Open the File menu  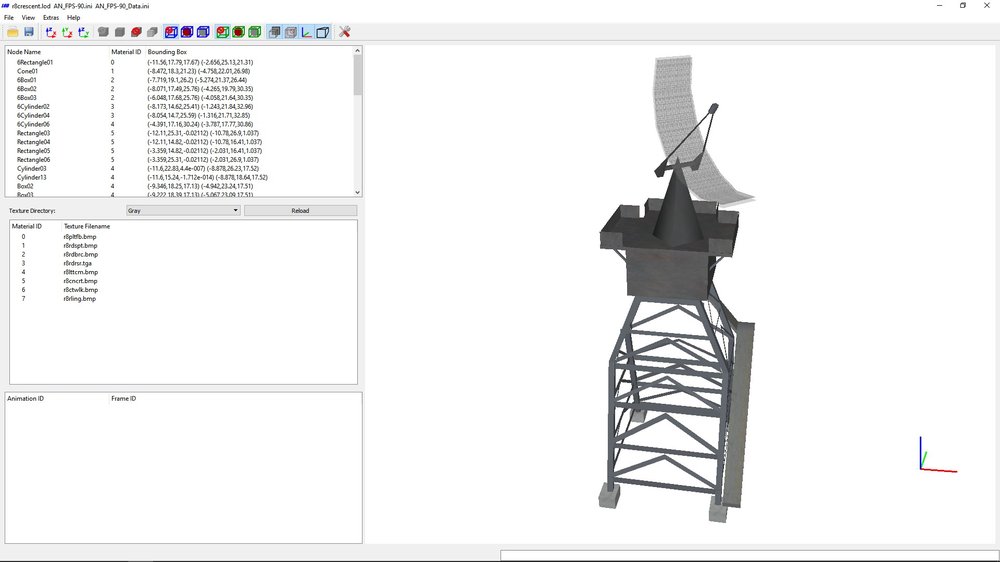point(9,18)
